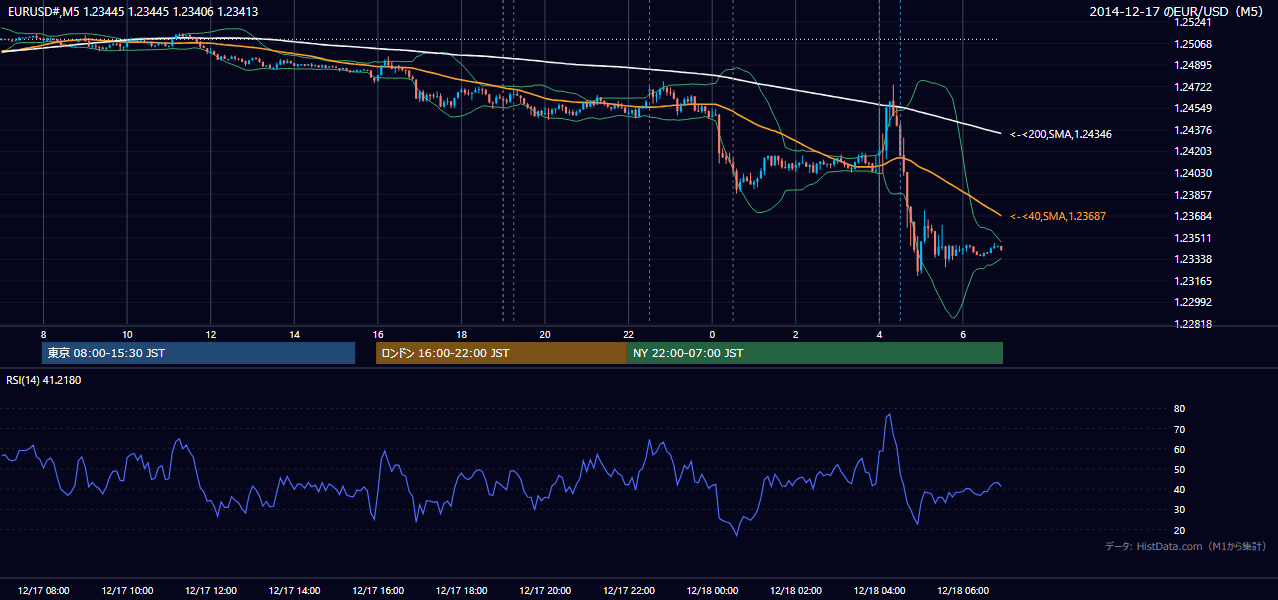Click price level 1.23684 on the axis
The width and height of the screenshot is (1278, 600).
click(1193, 216)
